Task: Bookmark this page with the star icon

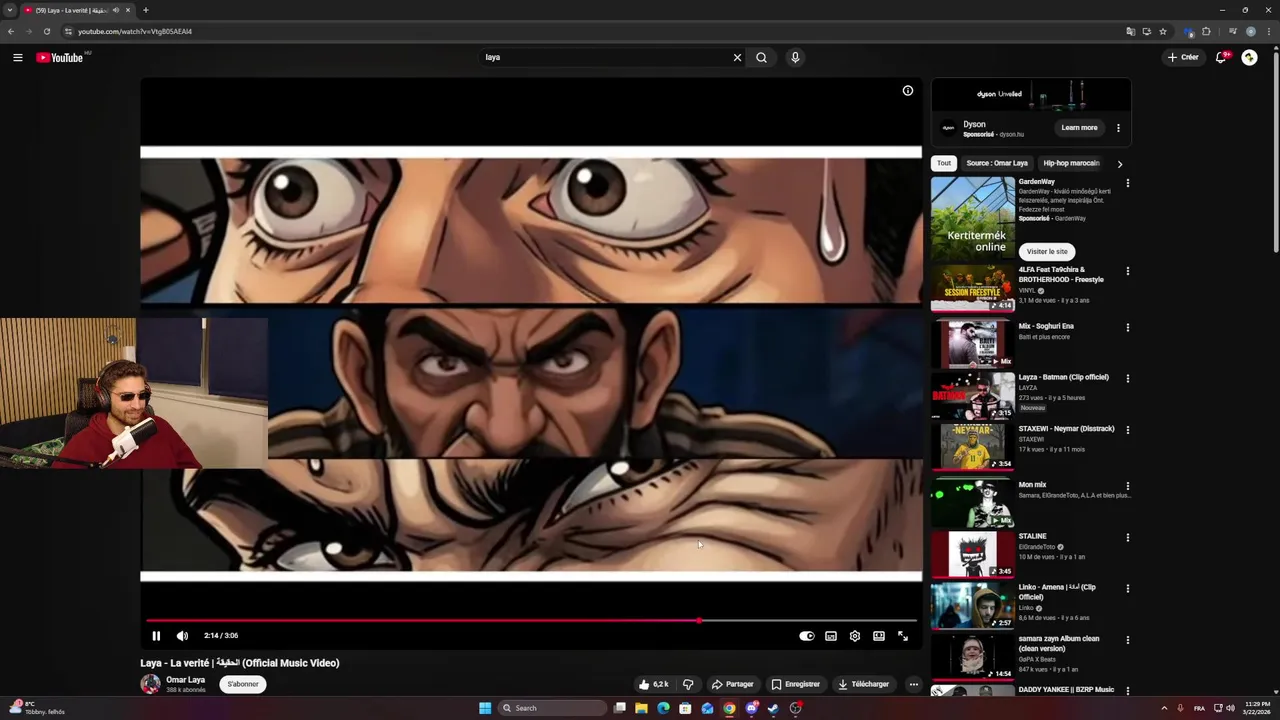Action: pos(1163,31)
